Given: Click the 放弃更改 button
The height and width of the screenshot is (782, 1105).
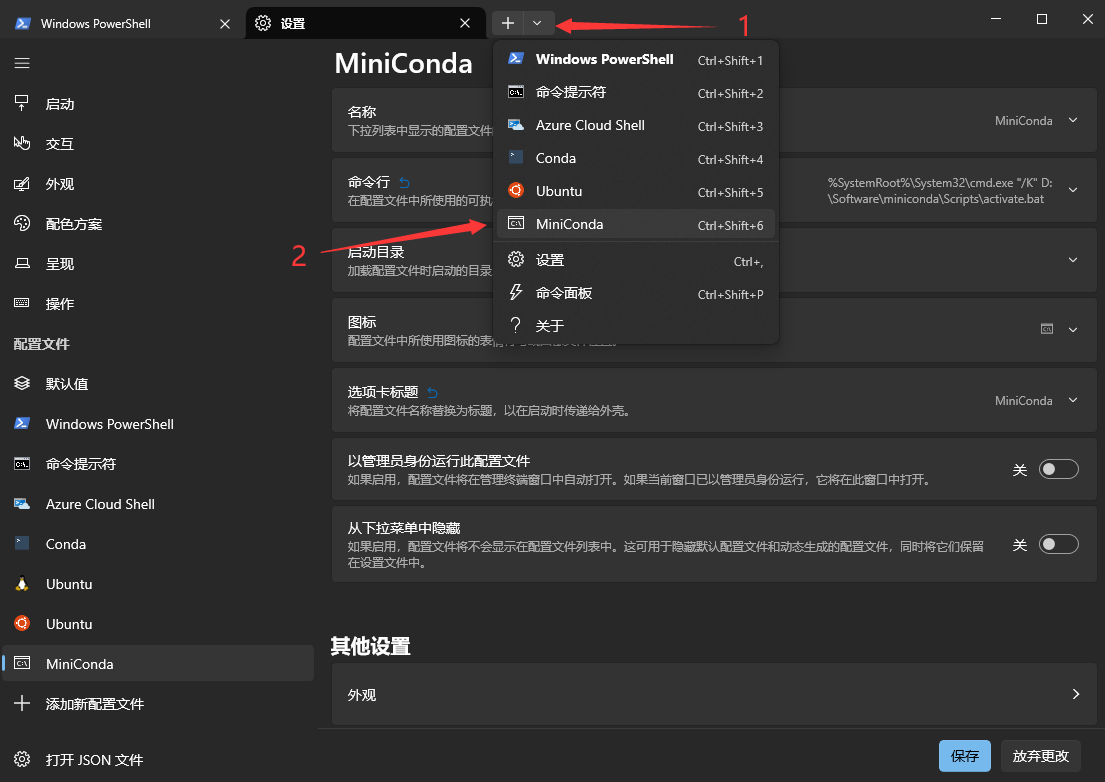Looking at the screenshot, I should (1041, 756).
